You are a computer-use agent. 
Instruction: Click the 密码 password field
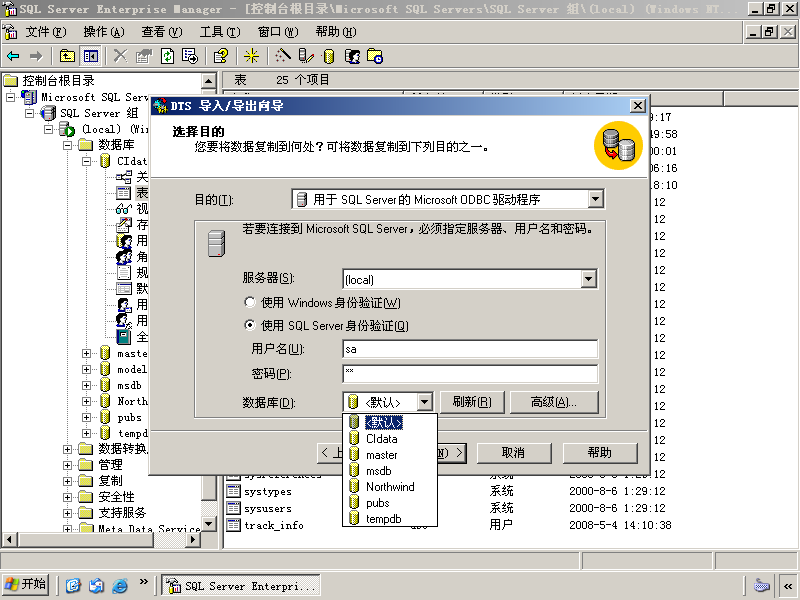(x=470, y=373)
